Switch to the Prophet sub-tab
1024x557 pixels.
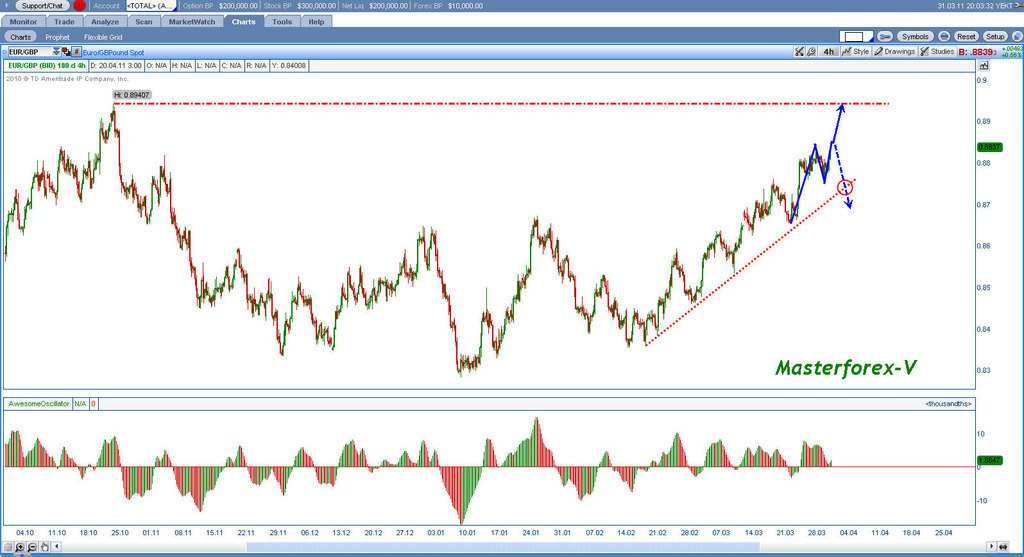[x=57, y=37]
